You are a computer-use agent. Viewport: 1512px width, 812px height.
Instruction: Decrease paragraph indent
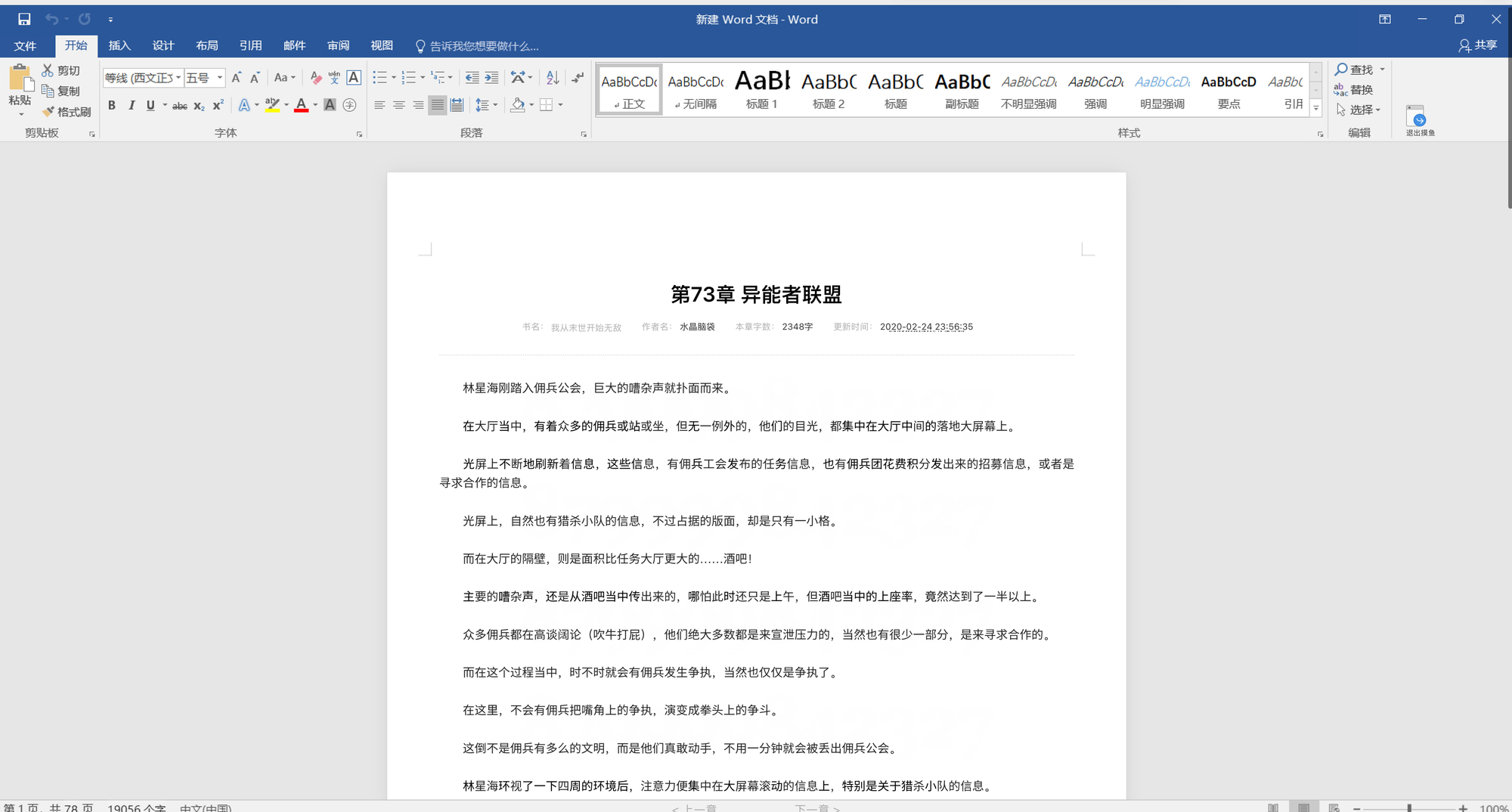[472, 78]
